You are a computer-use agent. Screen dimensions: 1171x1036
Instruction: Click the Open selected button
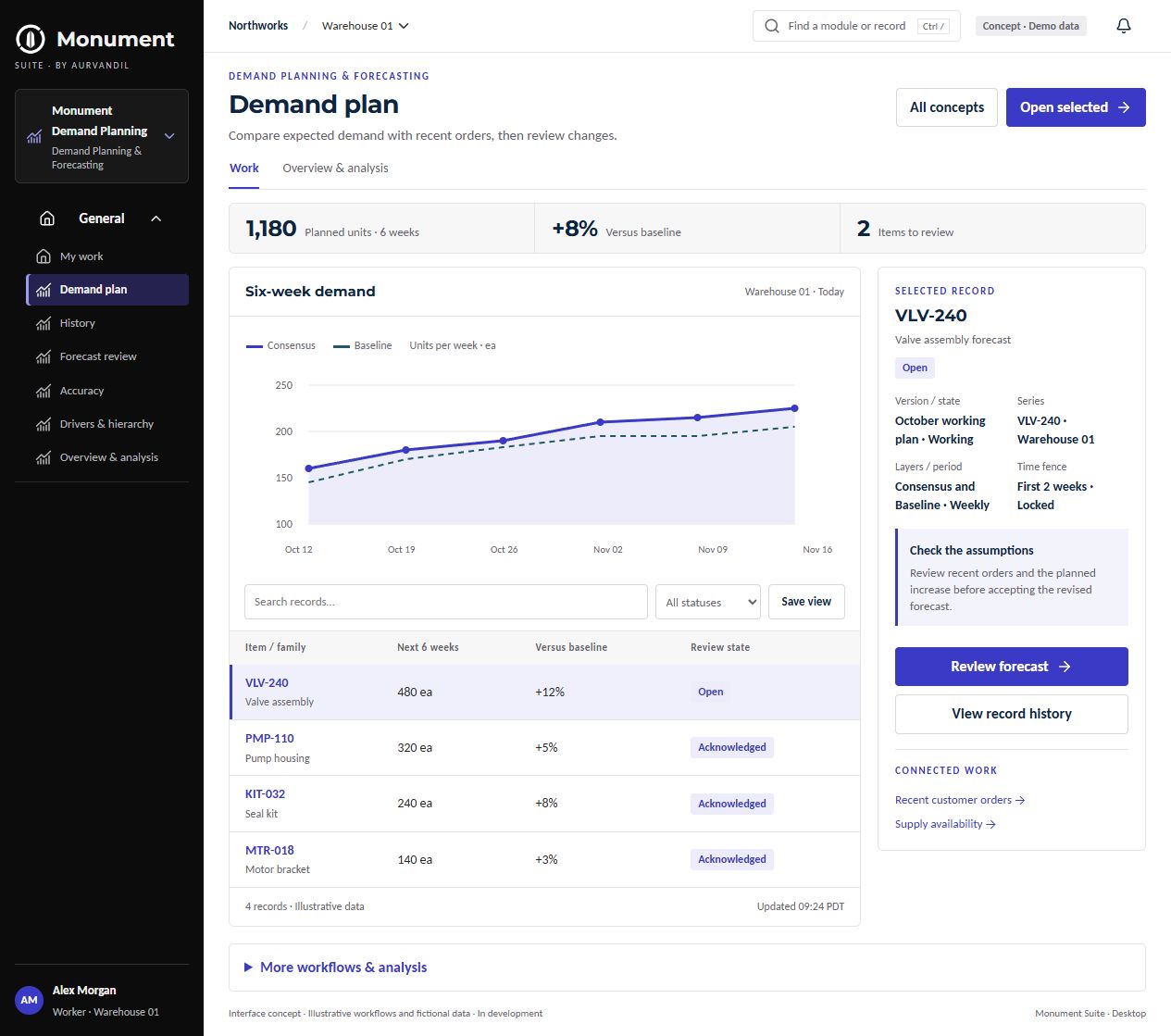tap(1076, 107)
